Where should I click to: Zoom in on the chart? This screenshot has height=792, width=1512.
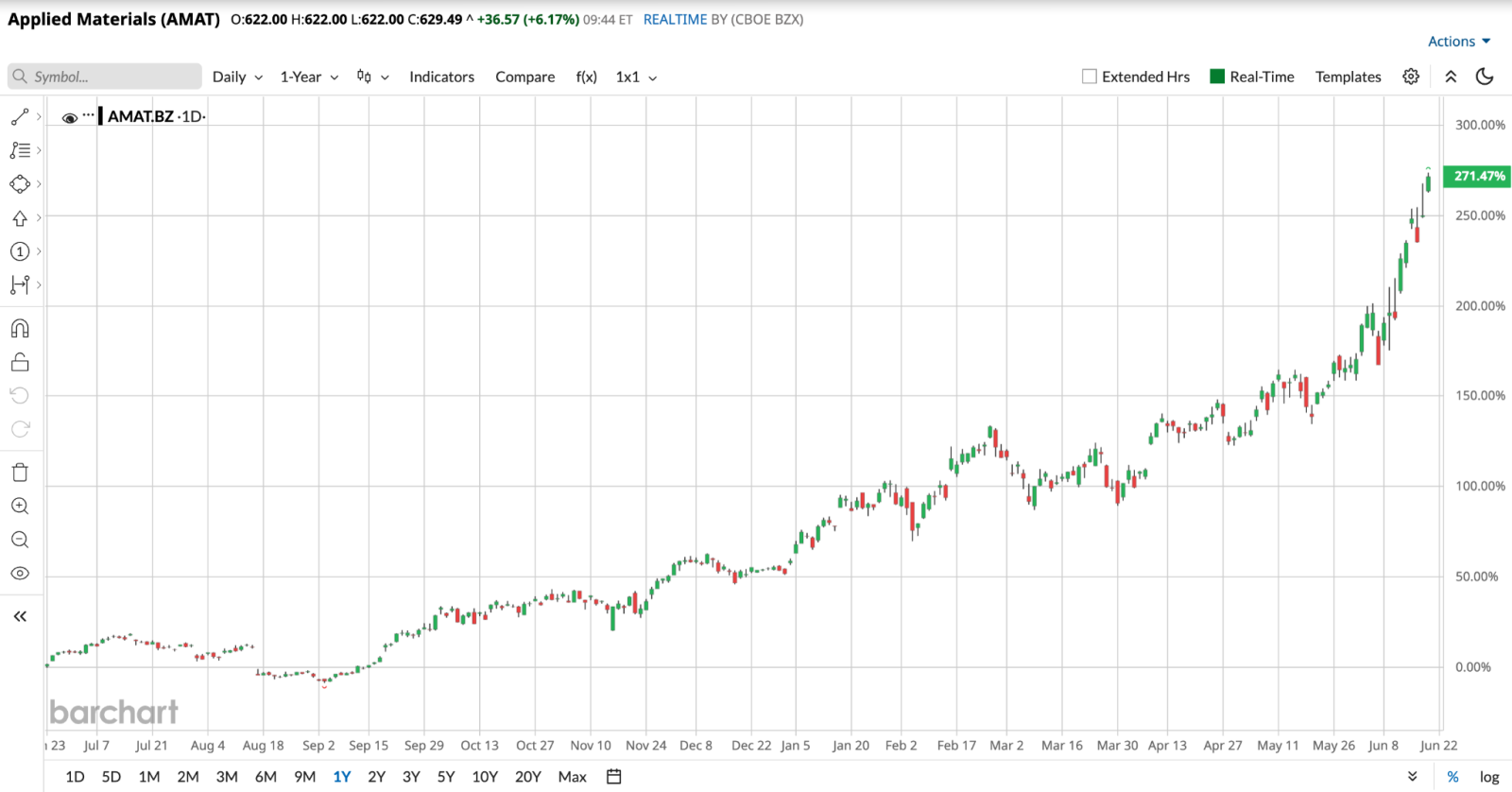tap(20, 507)
